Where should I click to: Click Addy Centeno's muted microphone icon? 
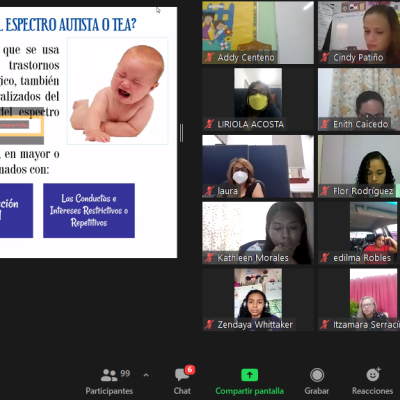pyautogui.click(x=209, y=57)
